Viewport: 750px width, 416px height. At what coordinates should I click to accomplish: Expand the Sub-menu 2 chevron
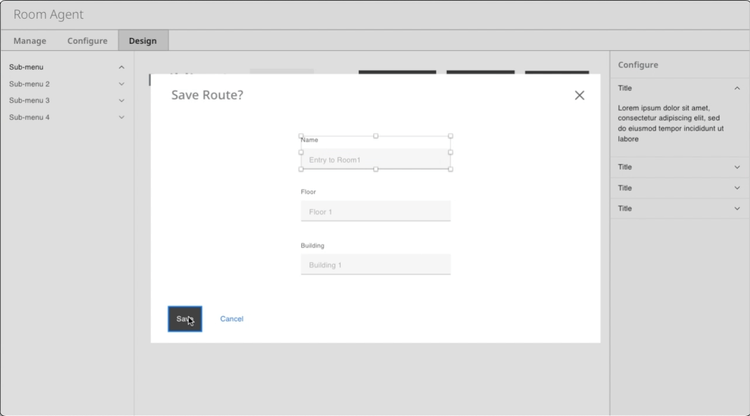pos(122,84)
